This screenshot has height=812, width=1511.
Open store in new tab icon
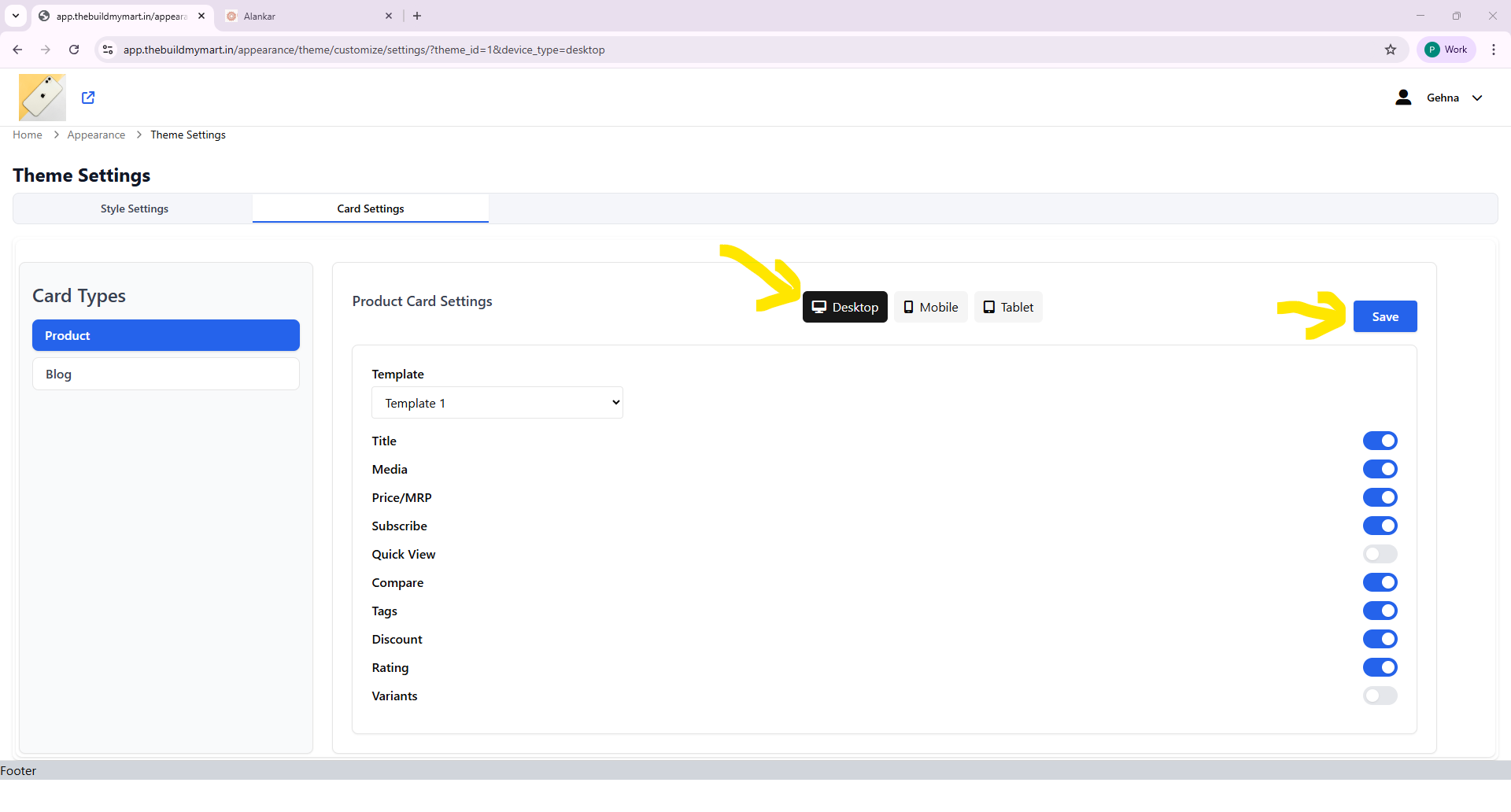[x=88, y=98]
